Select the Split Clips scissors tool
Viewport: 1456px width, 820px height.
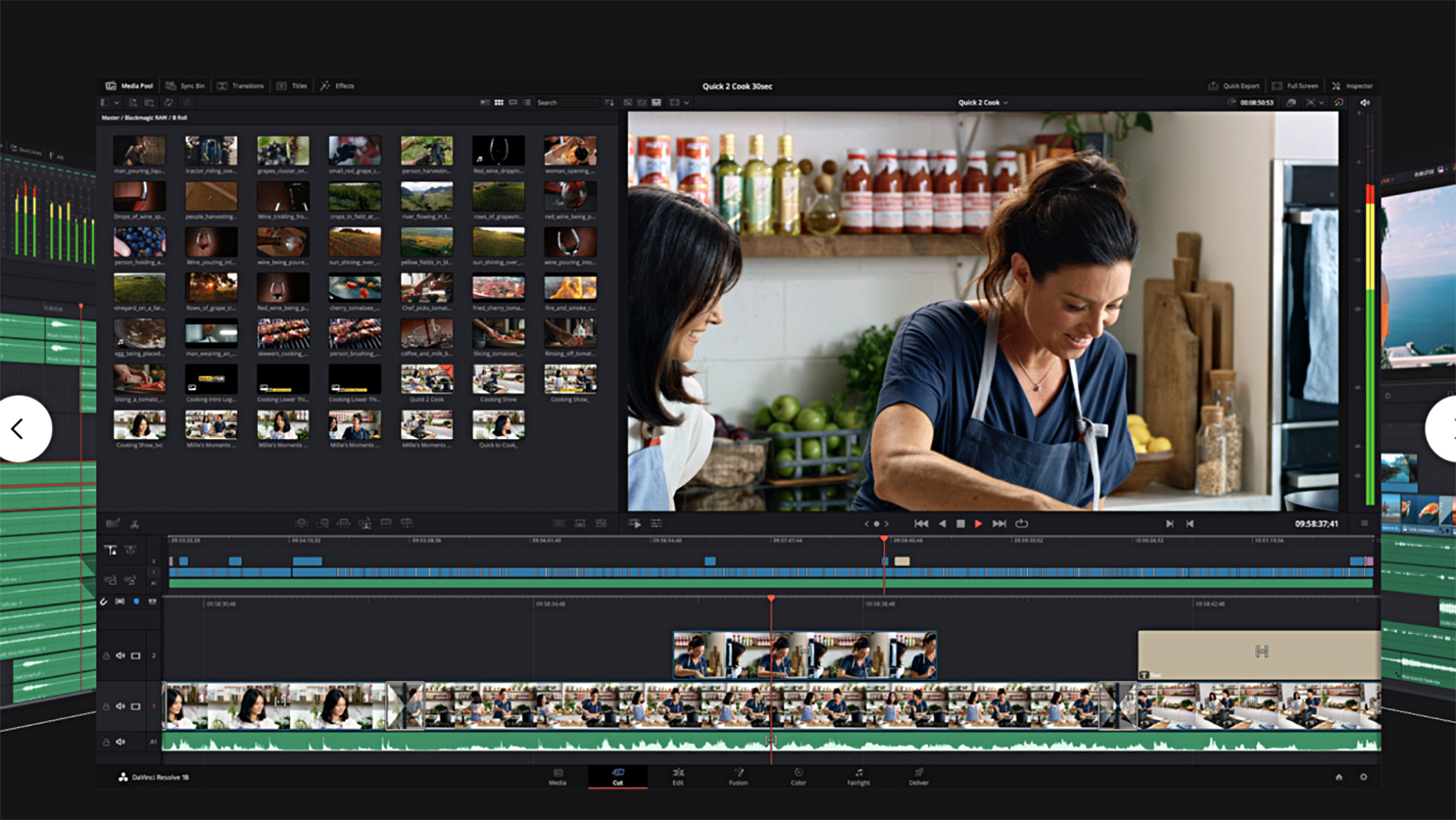(x=133, y=523)
